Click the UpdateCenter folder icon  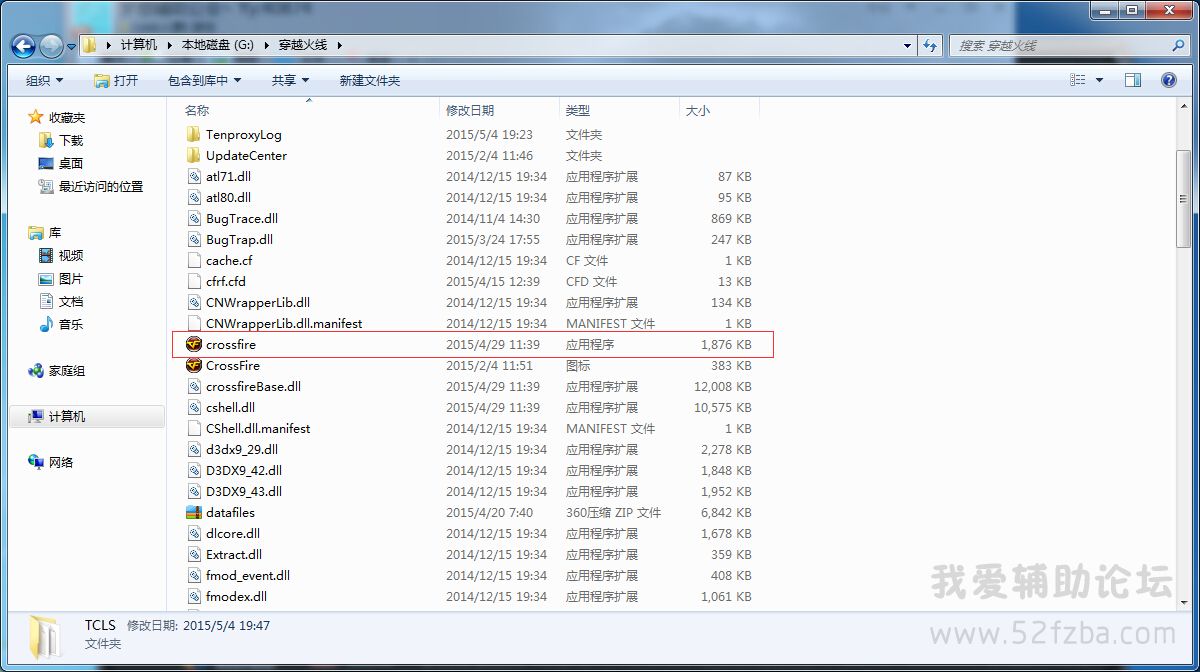(194, 155)
